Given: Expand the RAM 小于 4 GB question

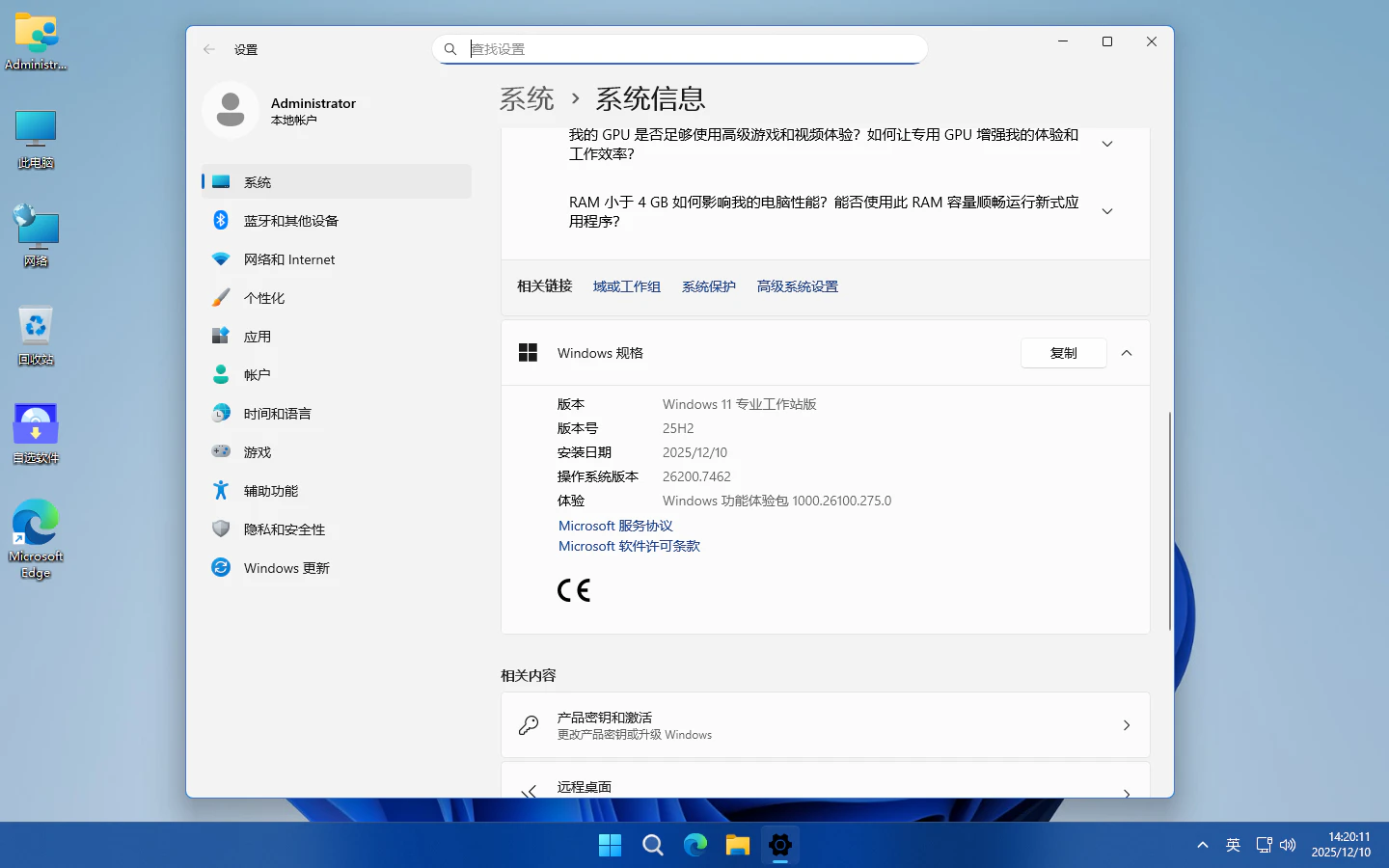Looking at the screenshot, I should point(1107,211).
